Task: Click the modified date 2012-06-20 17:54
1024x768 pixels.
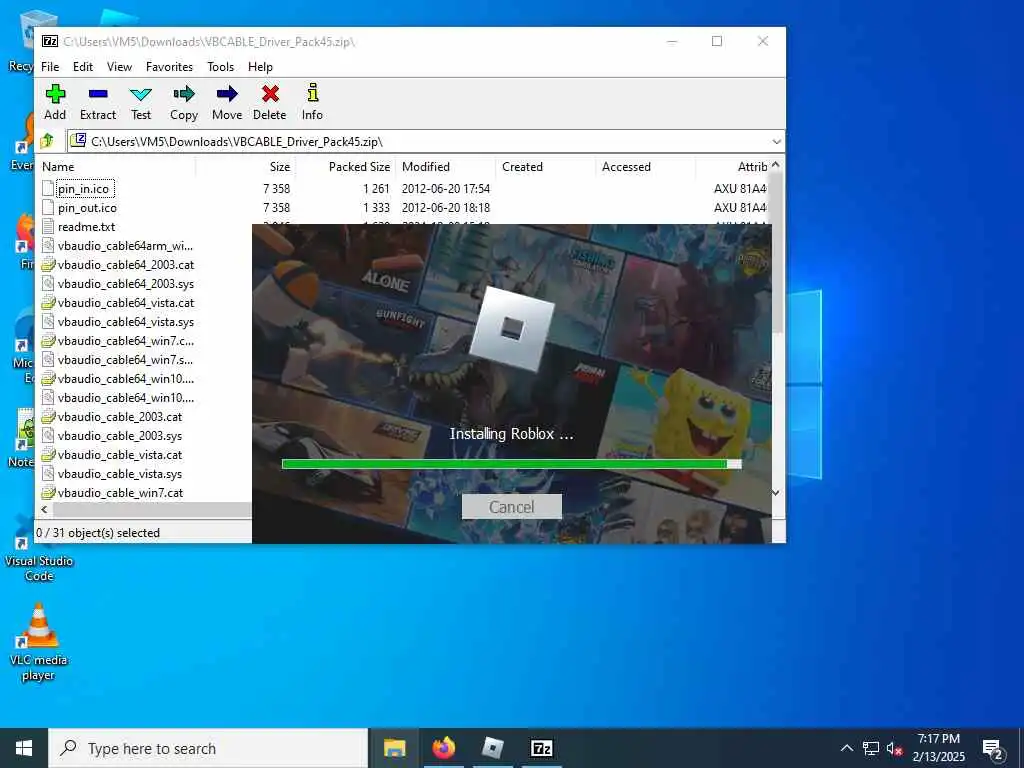Action: pos(445,189)
